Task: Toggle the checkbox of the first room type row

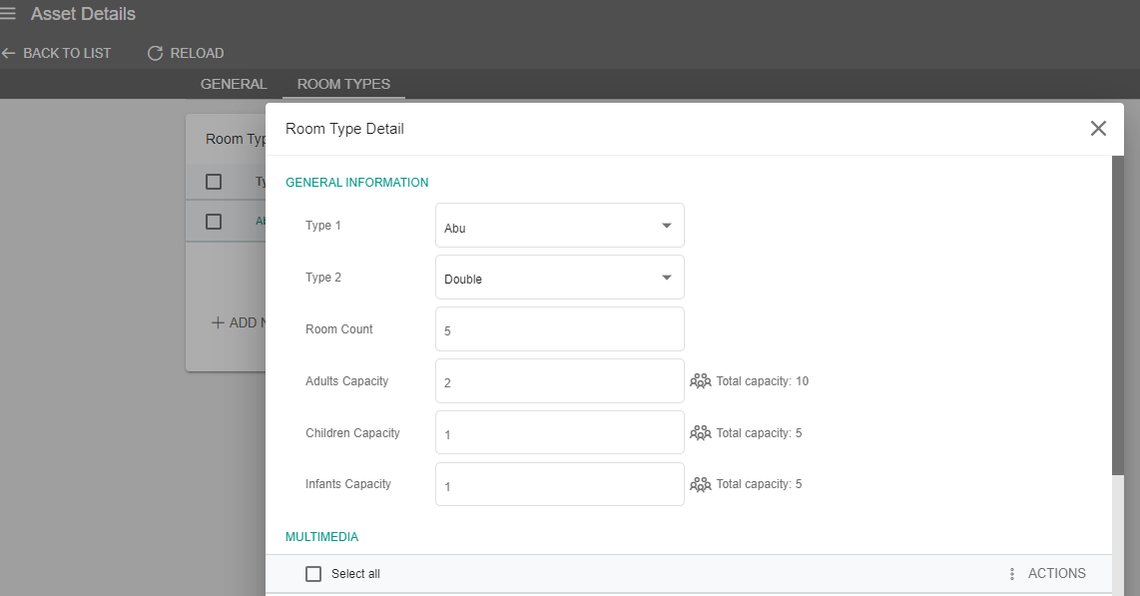Action: (214, 221)
